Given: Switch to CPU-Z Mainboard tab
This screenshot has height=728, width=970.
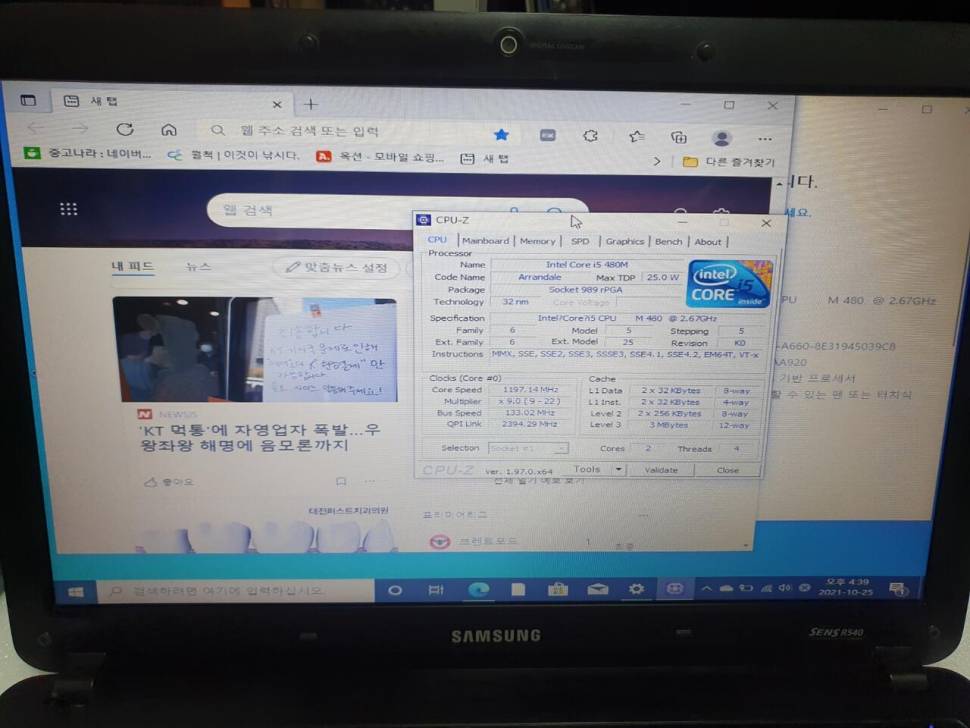Looking at the screenshot, I should (x=486, y=241).
